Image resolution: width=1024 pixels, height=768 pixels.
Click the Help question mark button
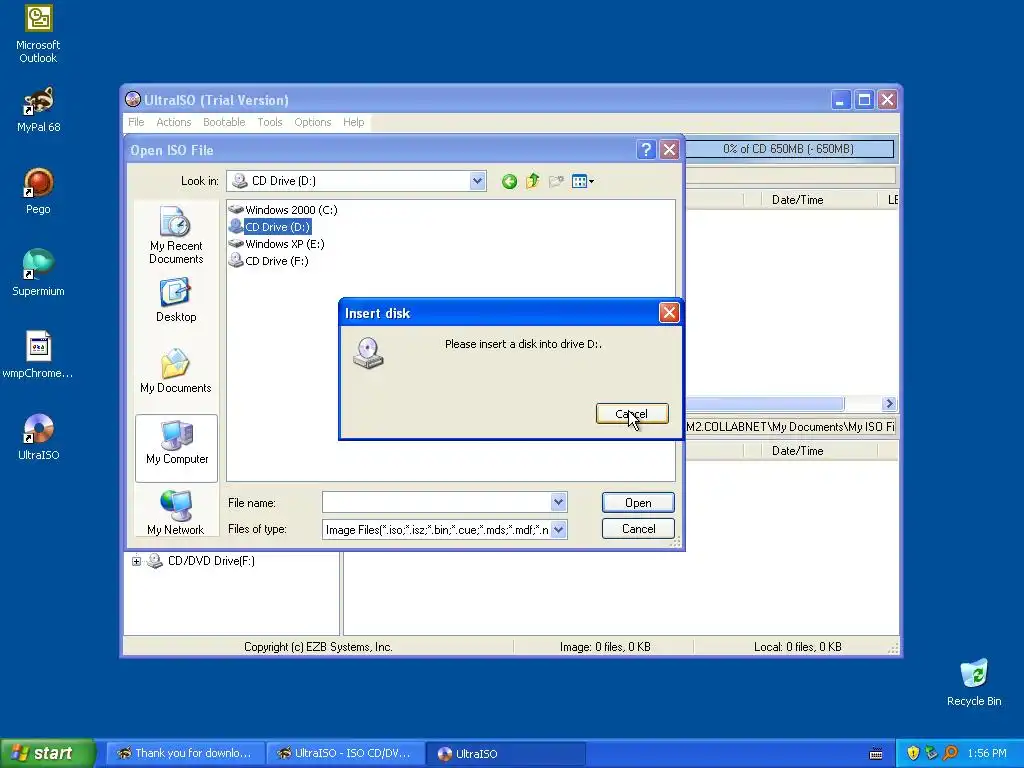coord(646,150)
